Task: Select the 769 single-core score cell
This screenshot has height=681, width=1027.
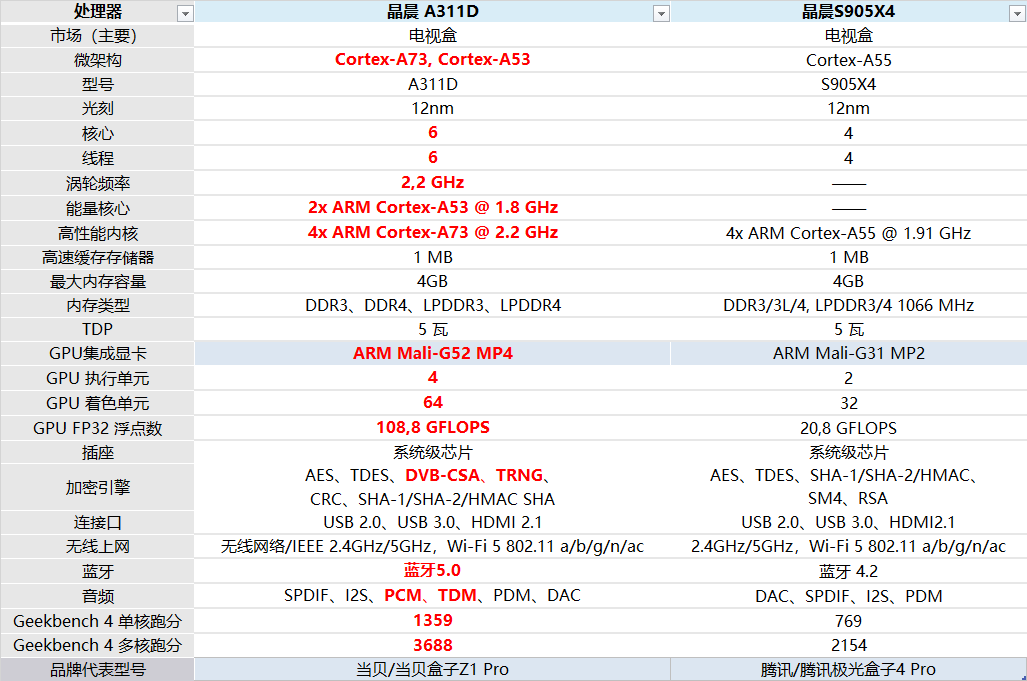Action: (x=848, y=621)
